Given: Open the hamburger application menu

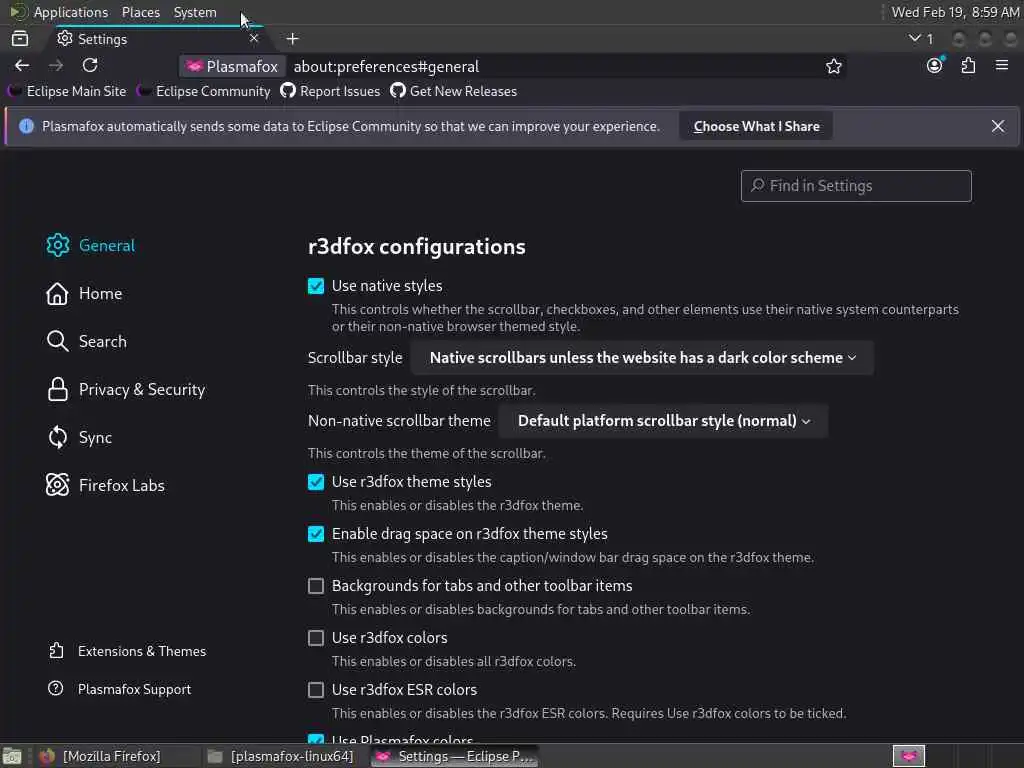Looking at the screenshot, I should 1002,65.
